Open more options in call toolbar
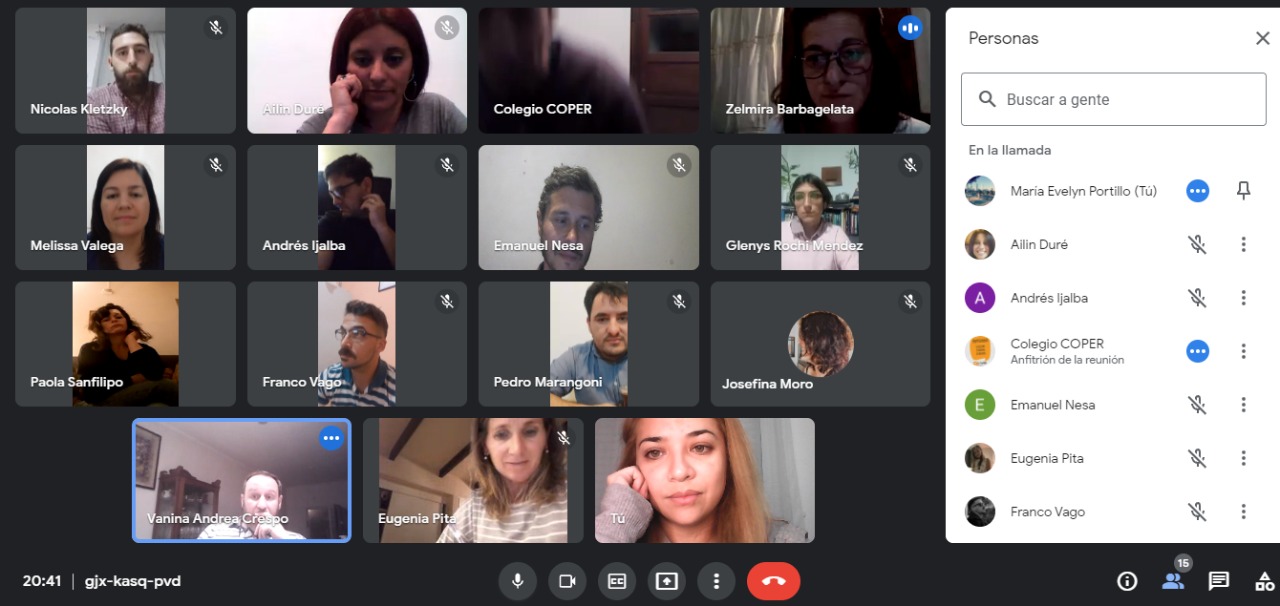The image size is (1280, 606). [x=716, y=581]
